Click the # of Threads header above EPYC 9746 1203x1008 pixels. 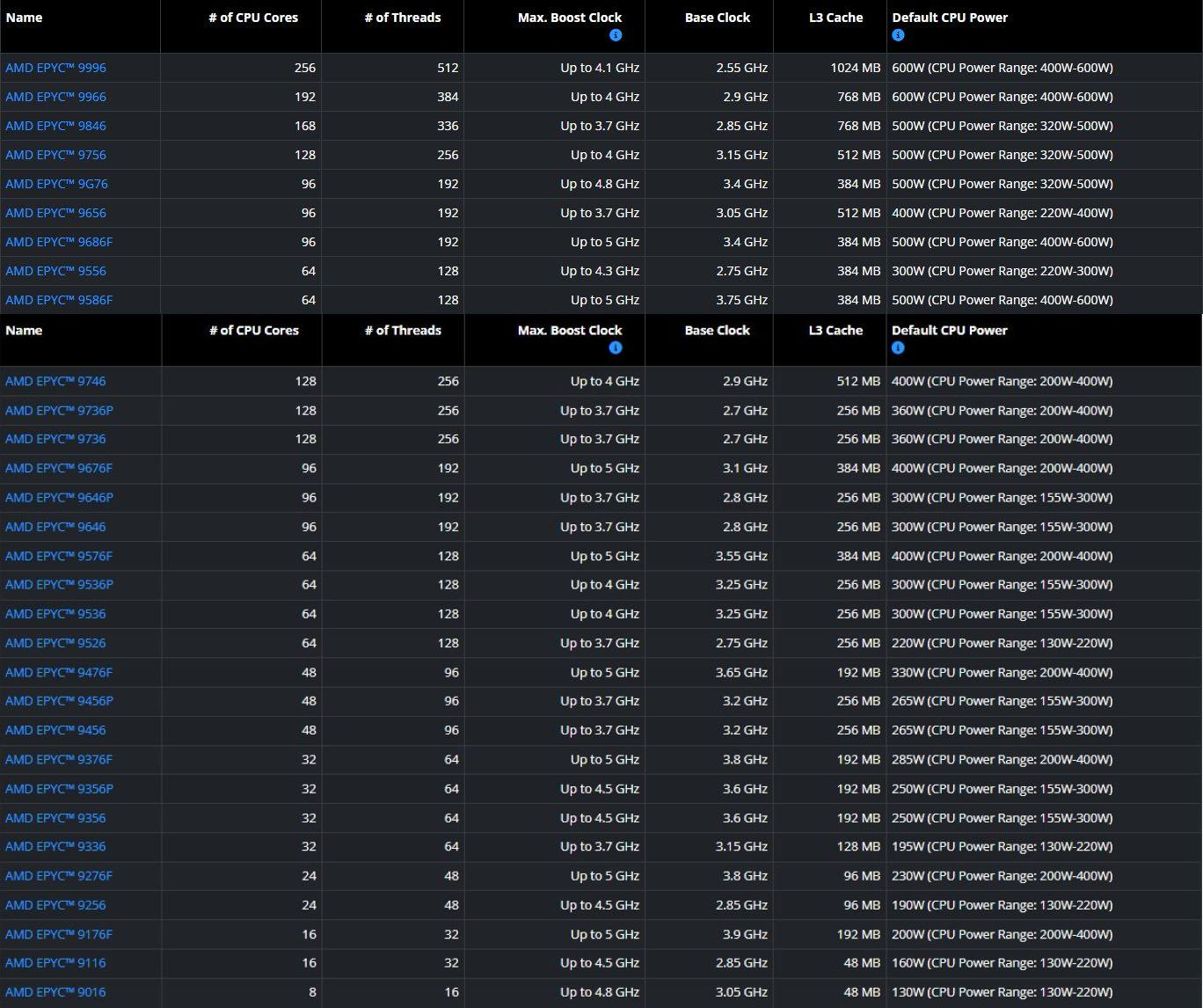pos(403,330)
